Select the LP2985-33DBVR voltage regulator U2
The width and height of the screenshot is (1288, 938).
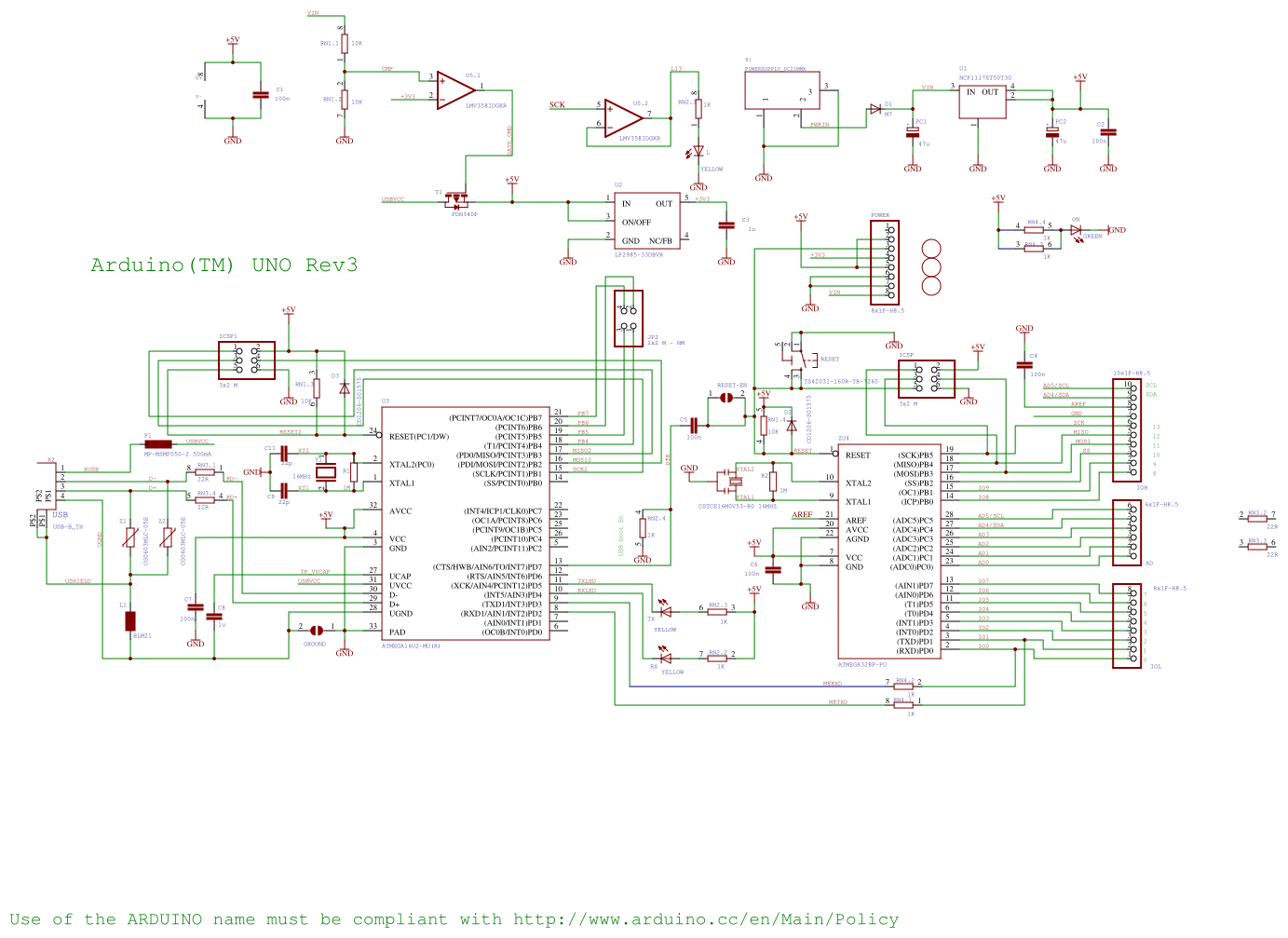tap(649, 219)
